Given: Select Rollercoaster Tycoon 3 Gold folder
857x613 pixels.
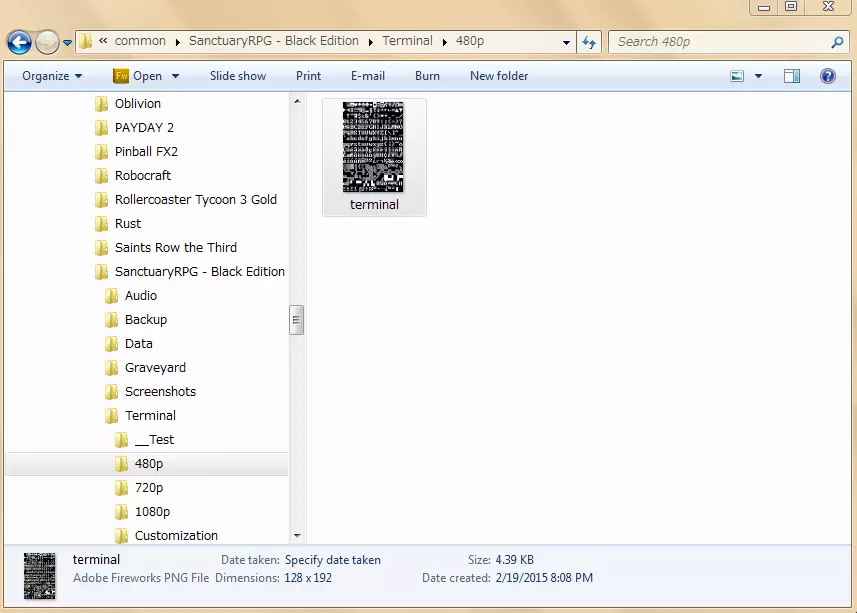Looking at the screenshot, I should [x=196, y=199].
